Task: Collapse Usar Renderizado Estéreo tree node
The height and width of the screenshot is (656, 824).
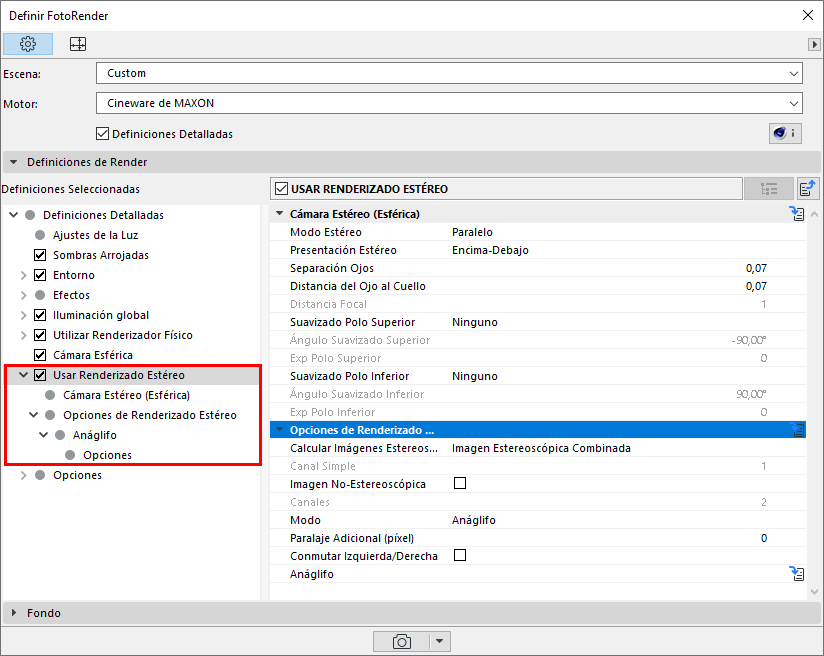Action: coord(24,375)
